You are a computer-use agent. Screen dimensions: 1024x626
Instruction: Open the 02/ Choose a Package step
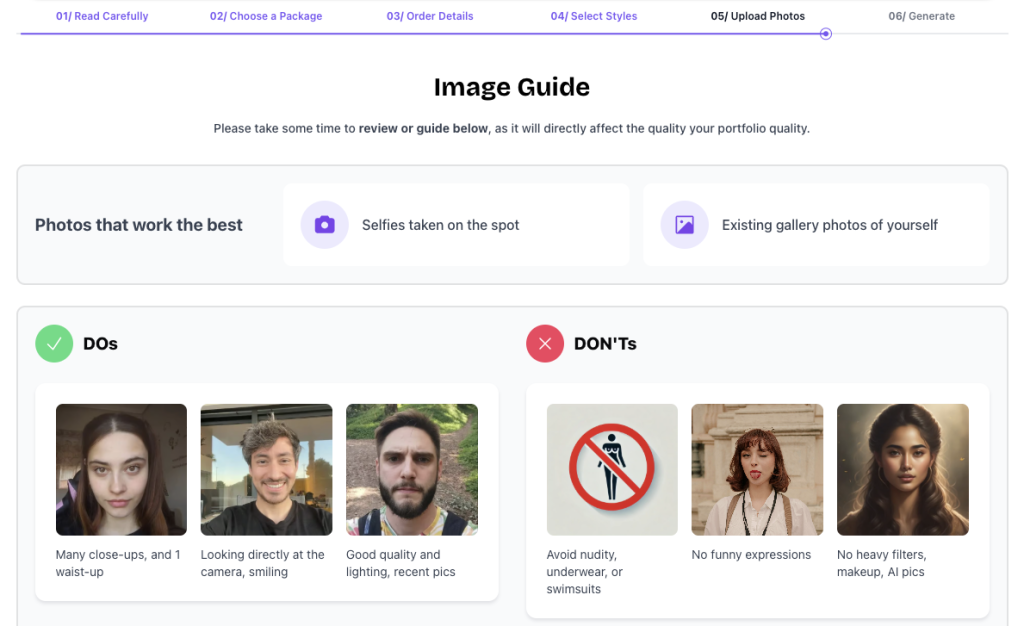(265, 16)
